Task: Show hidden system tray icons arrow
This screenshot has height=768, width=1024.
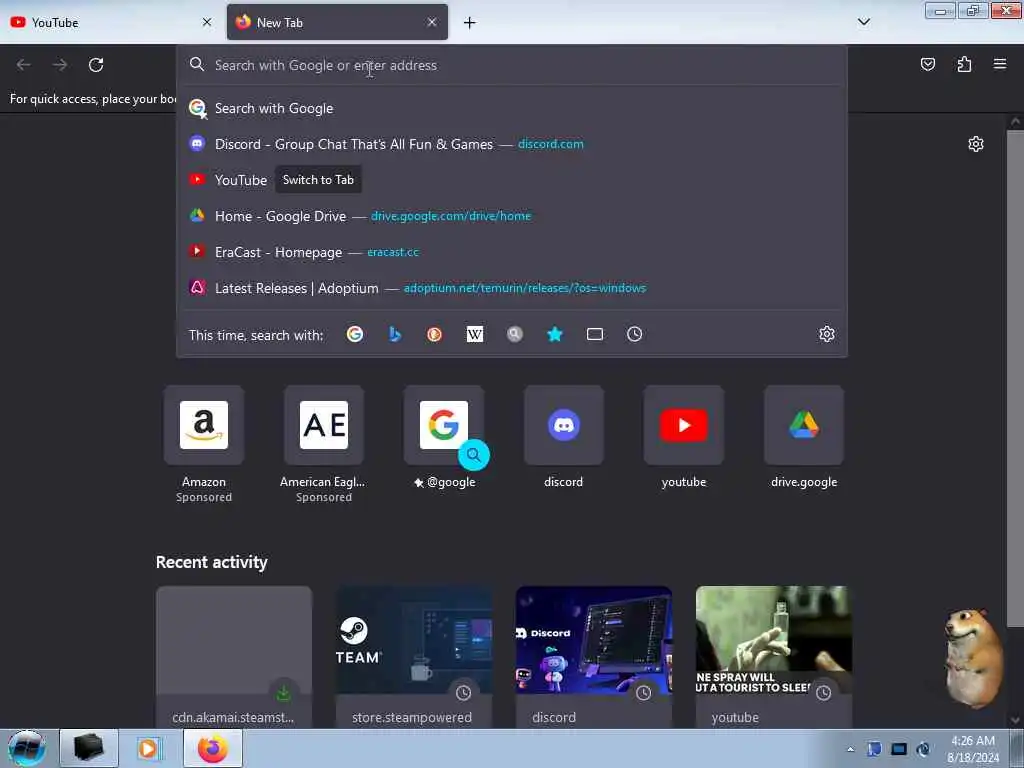Action: coord(850,749)
